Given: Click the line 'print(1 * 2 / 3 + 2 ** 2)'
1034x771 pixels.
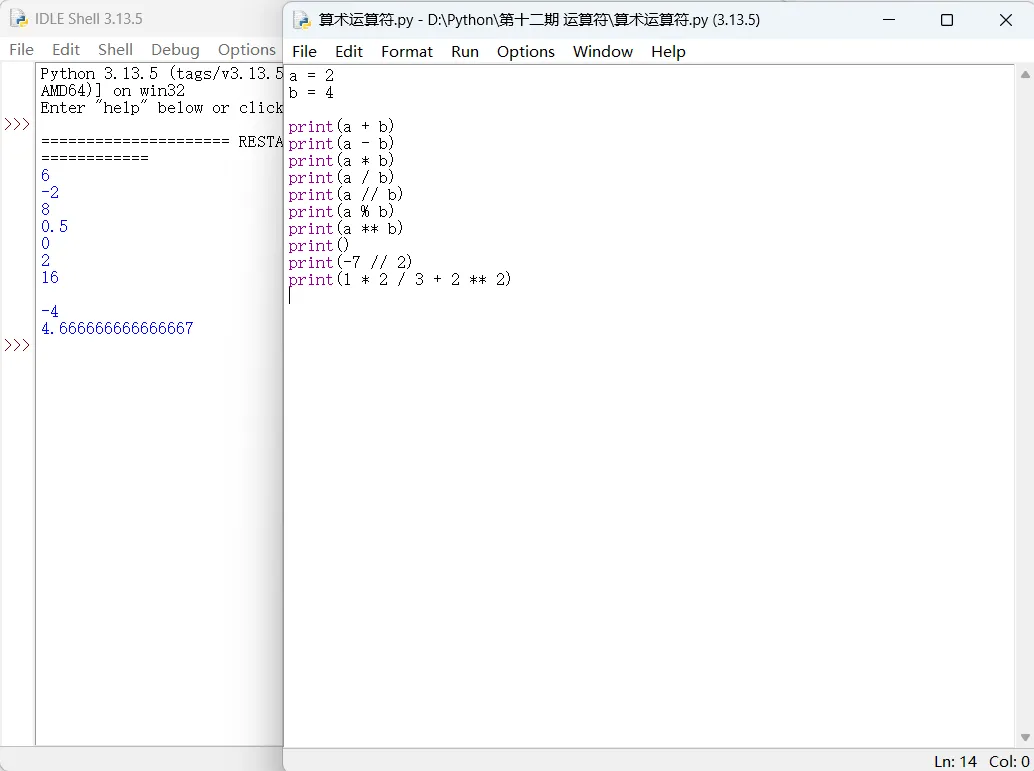Looking at the screenshot, I should tap(400, 280).
